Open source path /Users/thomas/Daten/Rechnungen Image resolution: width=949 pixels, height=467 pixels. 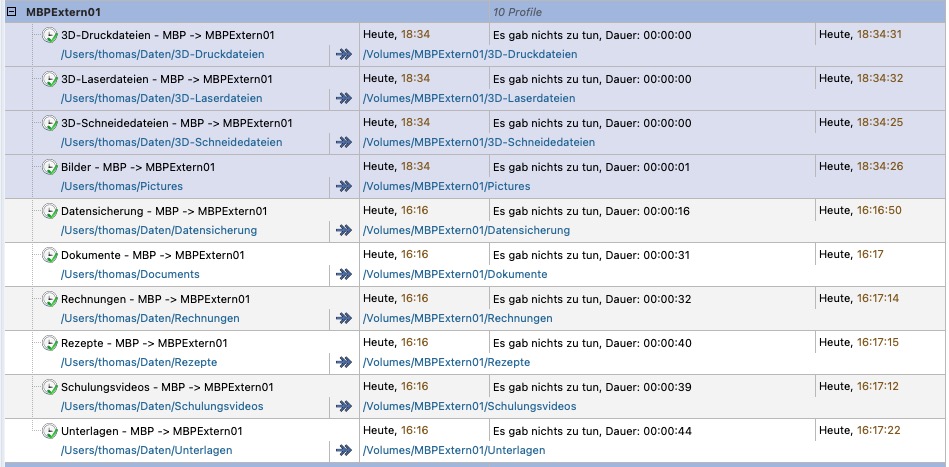tap(150, 318)
